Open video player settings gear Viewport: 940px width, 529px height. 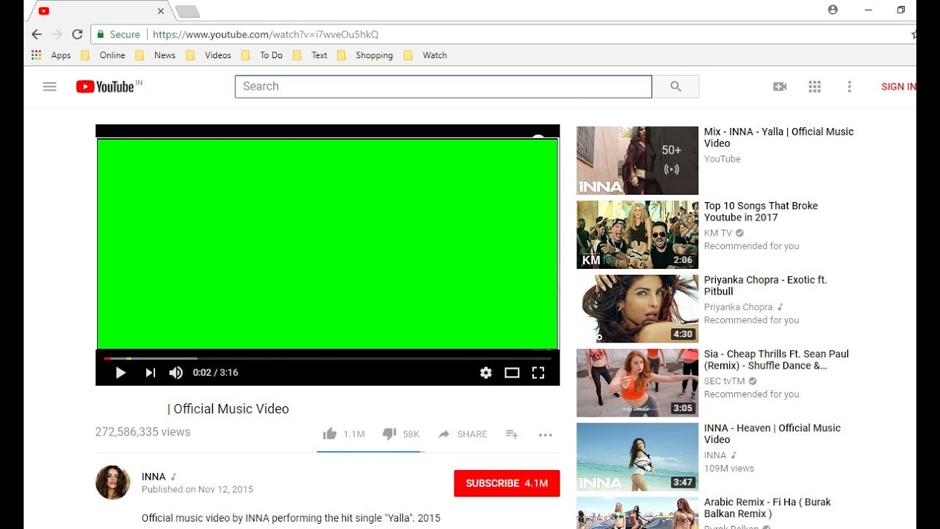pos(486,373)
